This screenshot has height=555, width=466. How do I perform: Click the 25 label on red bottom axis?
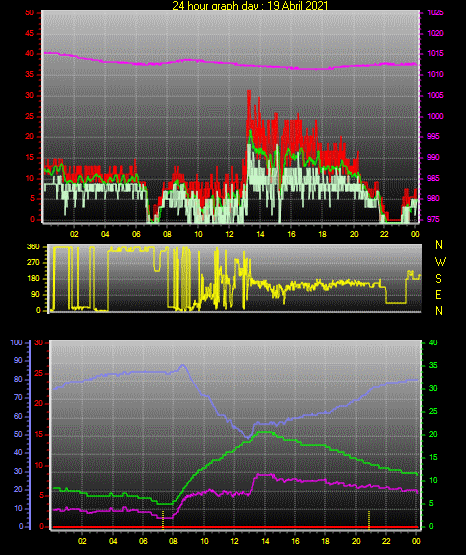[39, 373]
